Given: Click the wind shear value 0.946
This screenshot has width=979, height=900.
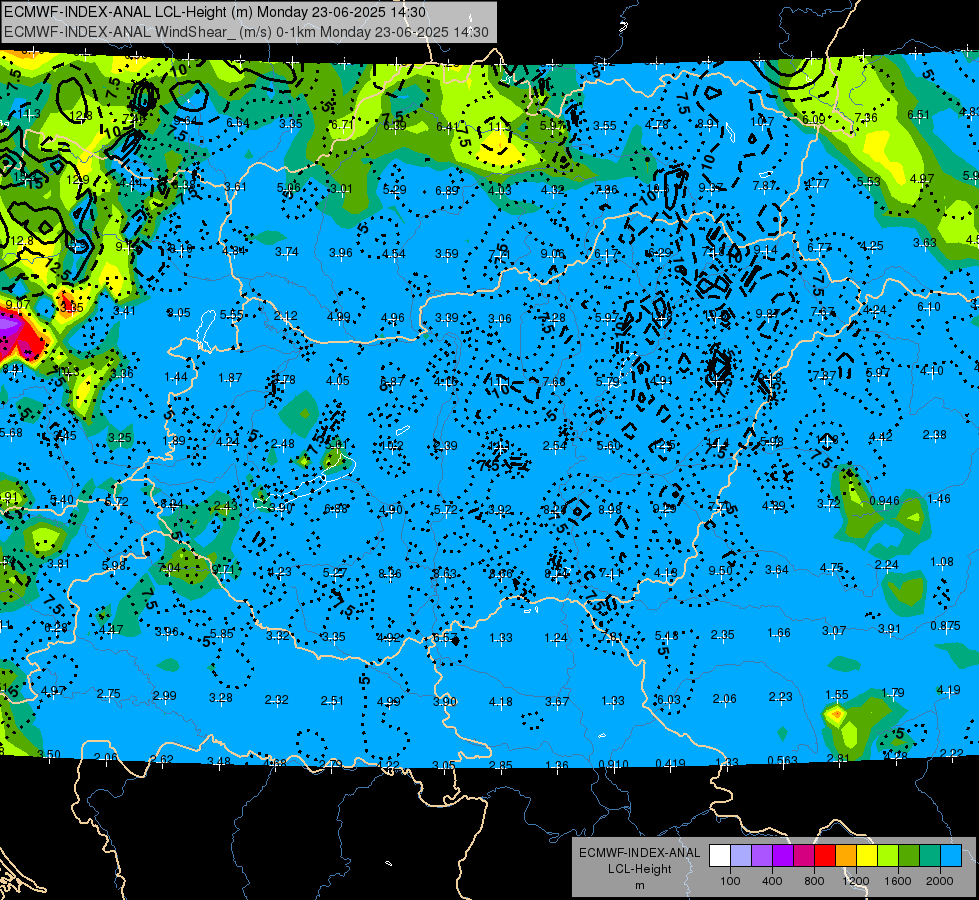Looking at the screenshot, I should pyautogui.click(x=884, y=500).
